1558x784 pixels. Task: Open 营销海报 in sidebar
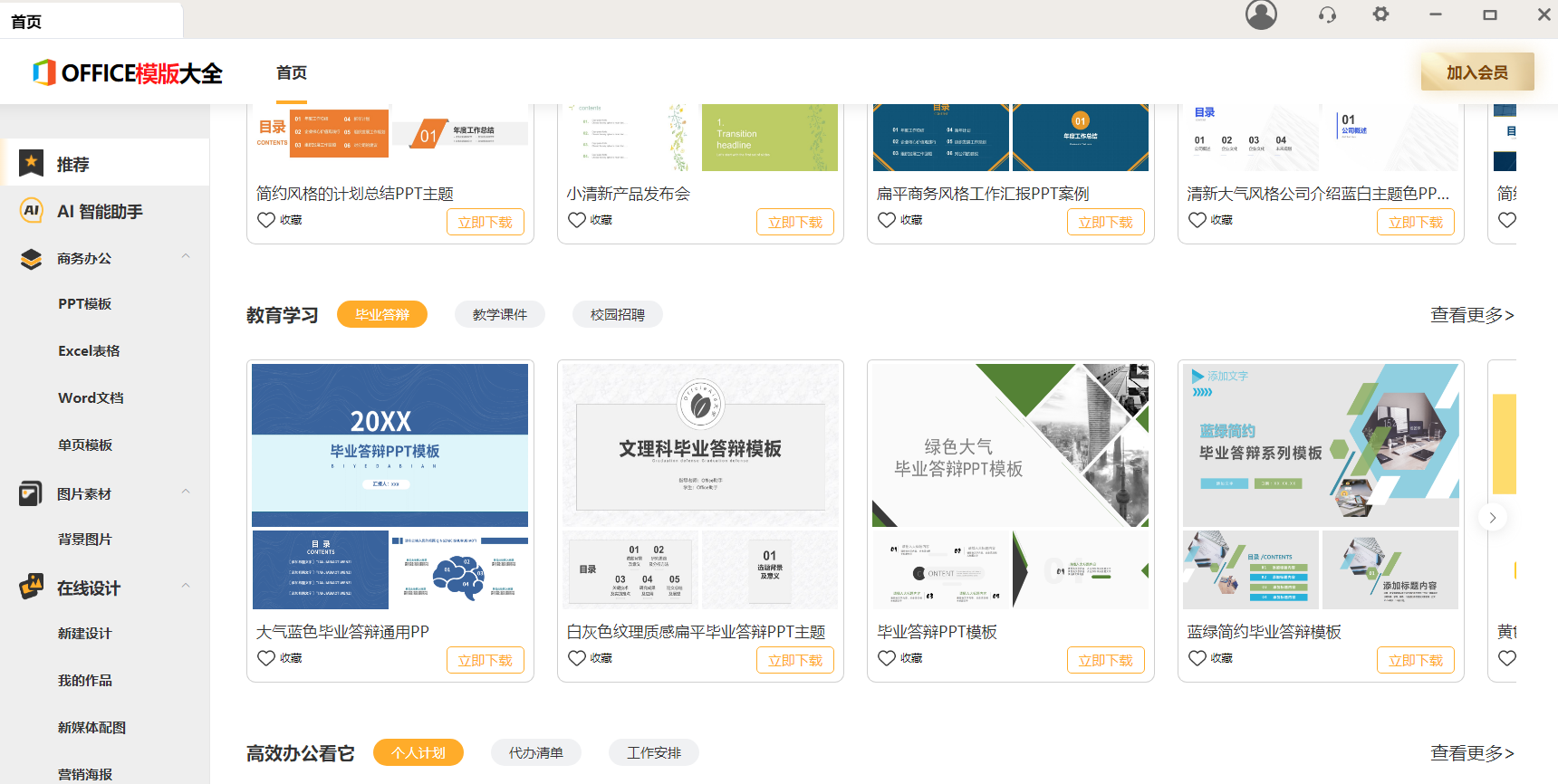pos(85,774)
